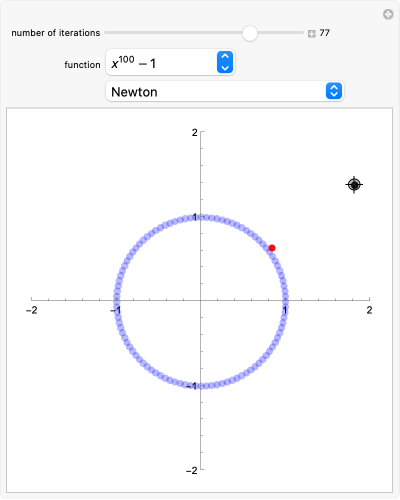Expand the iterations slider controls plus icon
The height and width of the screenshot is (500, 400).
[312, 34]
